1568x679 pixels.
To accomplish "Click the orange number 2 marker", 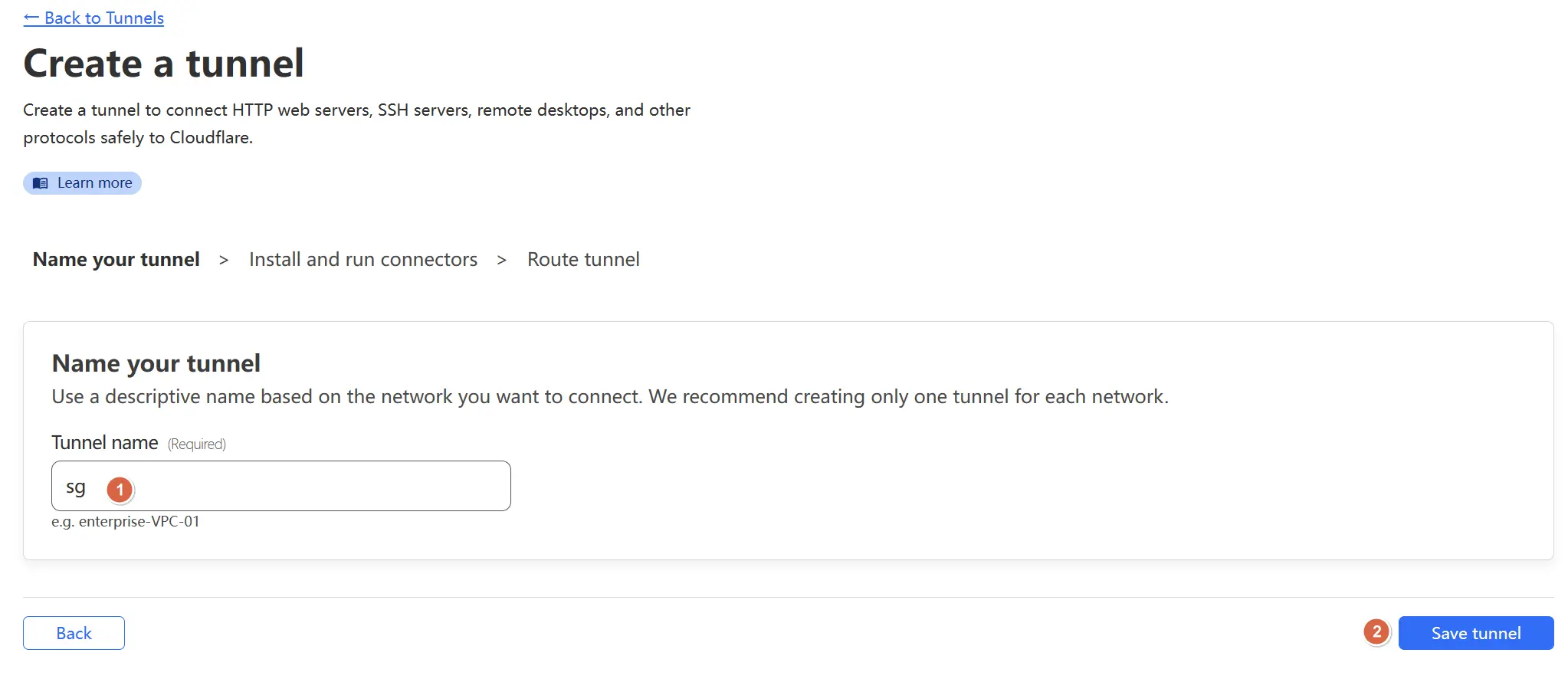I will click(x=1376, y=632).
